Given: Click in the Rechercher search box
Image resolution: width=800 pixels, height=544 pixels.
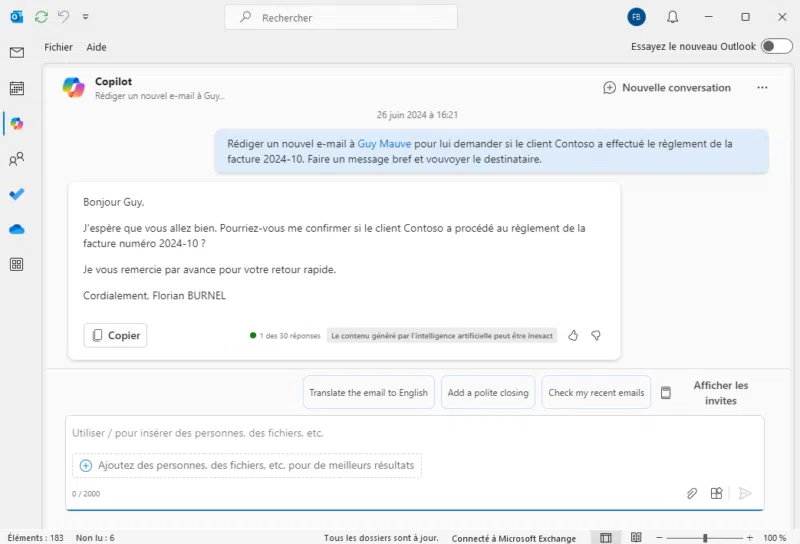Looking at the screenshot, I should pos(341,17).
